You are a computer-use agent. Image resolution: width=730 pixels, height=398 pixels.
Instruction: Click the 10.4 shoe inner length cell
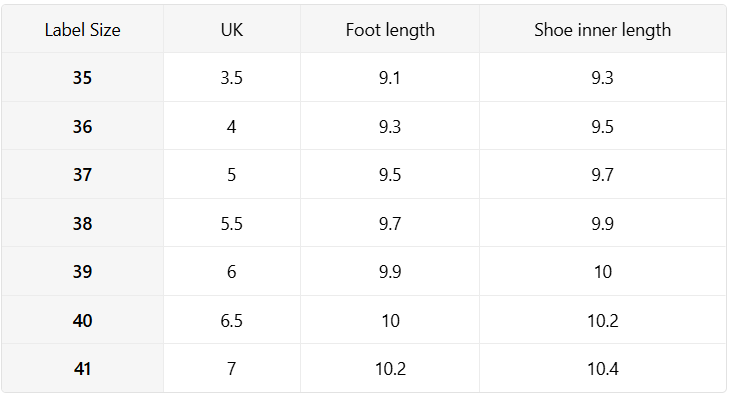[x=602, y=369]
